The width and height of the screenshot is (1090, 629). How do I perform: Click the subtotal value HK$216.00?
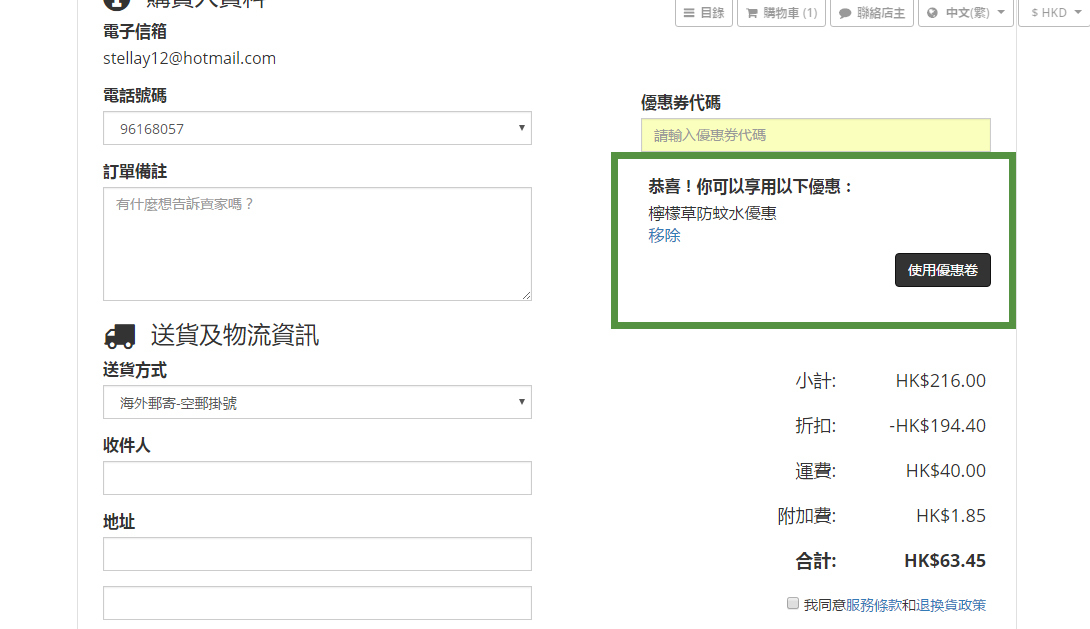[941, 381]
